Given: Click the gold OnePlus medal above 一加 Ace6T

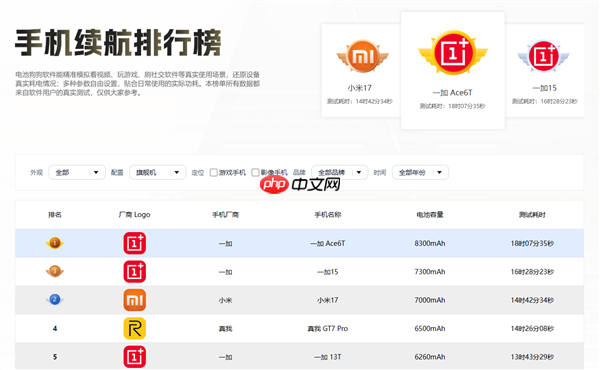Looking at the screenshot, I should click(453, 53).
